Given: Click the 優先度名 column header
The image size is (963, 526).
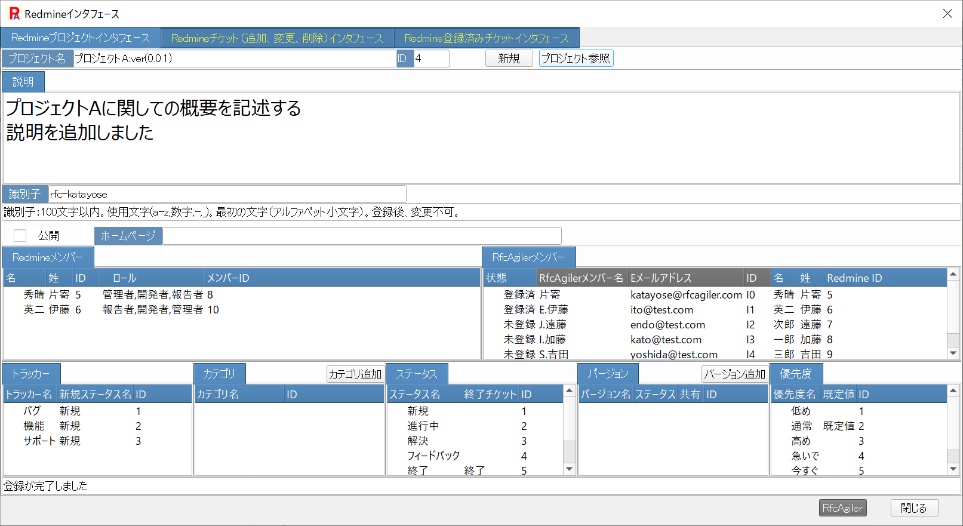Looking at the screenshot, I should (x=795, y=394).
